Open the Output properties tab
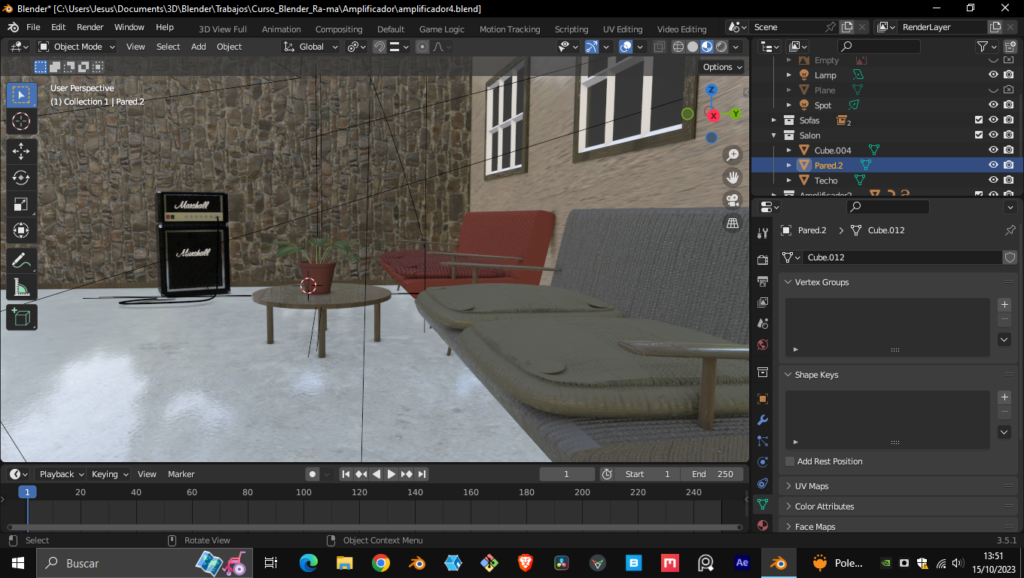This screenshot has width=1024, height=578. [762, 281]
